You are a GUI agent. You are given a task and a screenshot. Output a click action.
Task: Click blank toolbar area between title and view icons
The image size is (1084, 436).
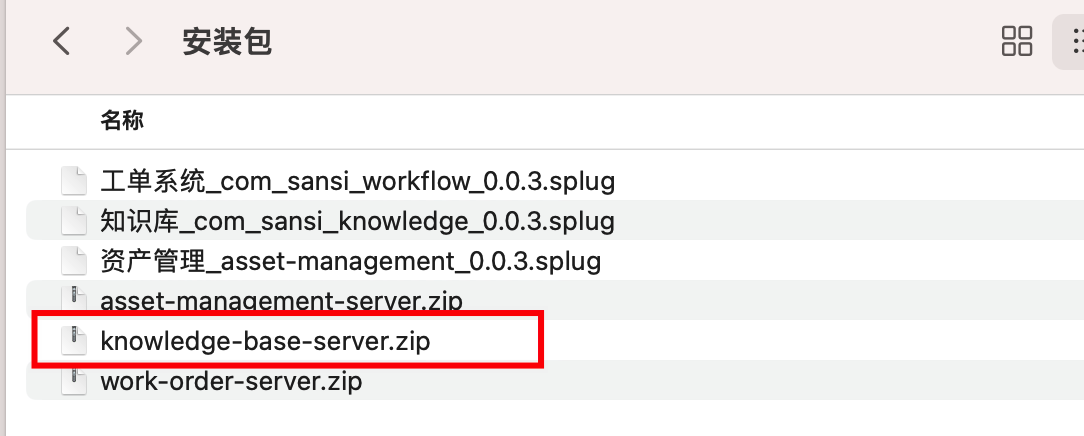point(622,41)
